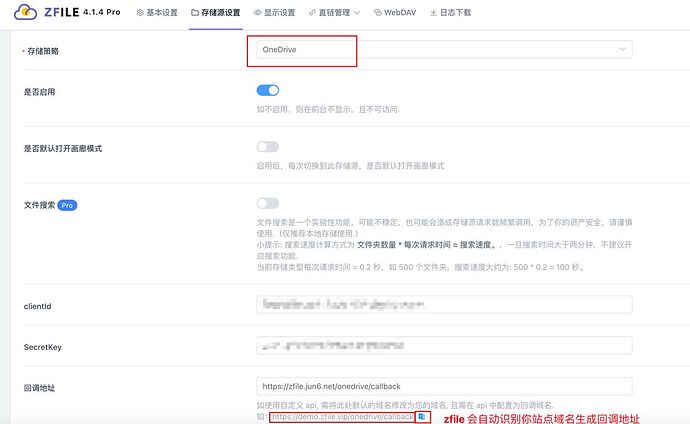This screenshot has width=690, height=424.
Task: Click the bold text 文件夹数量 * 每次请求时间
Action: pos(404,245)
